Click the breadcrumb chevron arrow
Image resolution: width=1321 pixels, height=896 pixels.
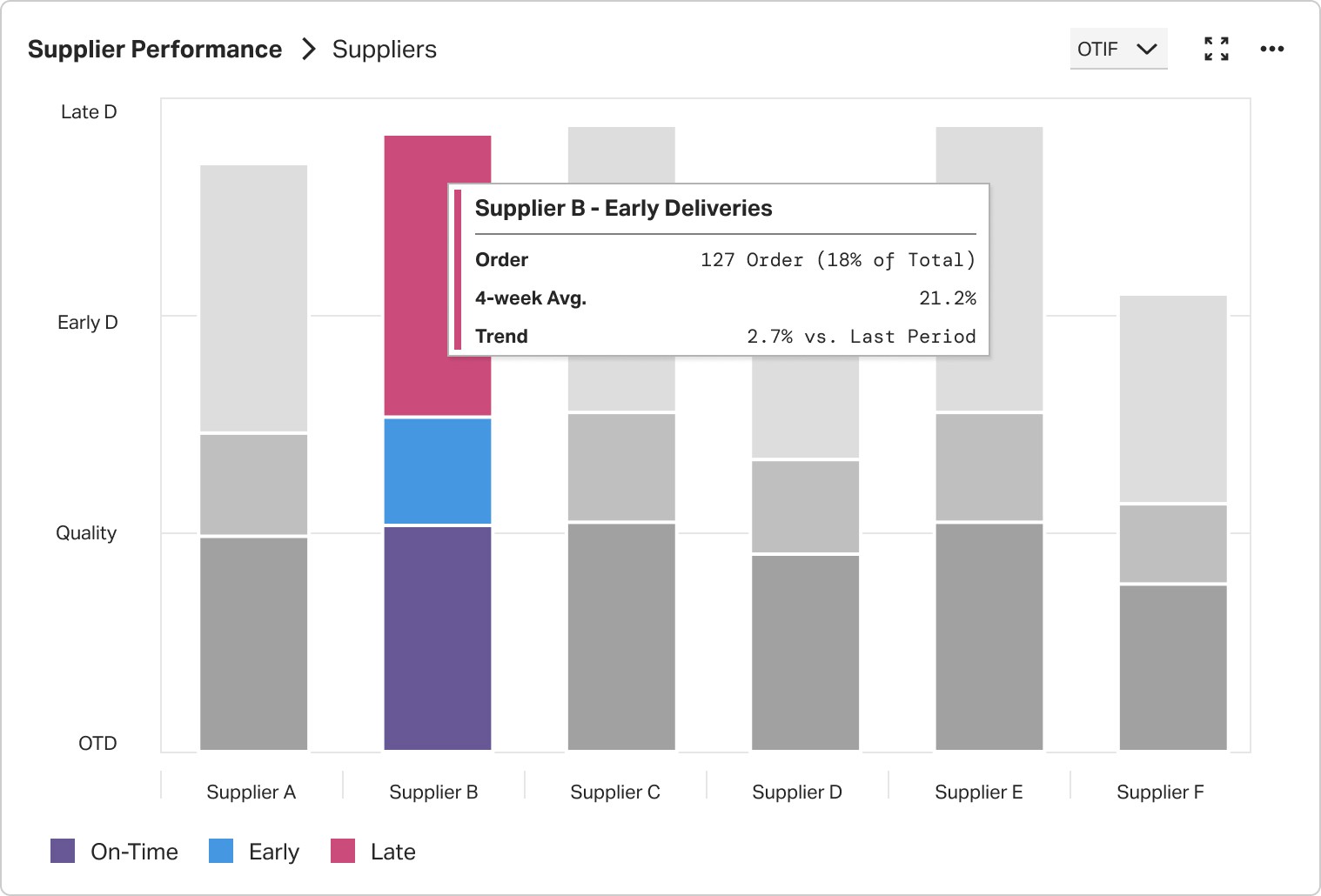click(x=308, y=49)
